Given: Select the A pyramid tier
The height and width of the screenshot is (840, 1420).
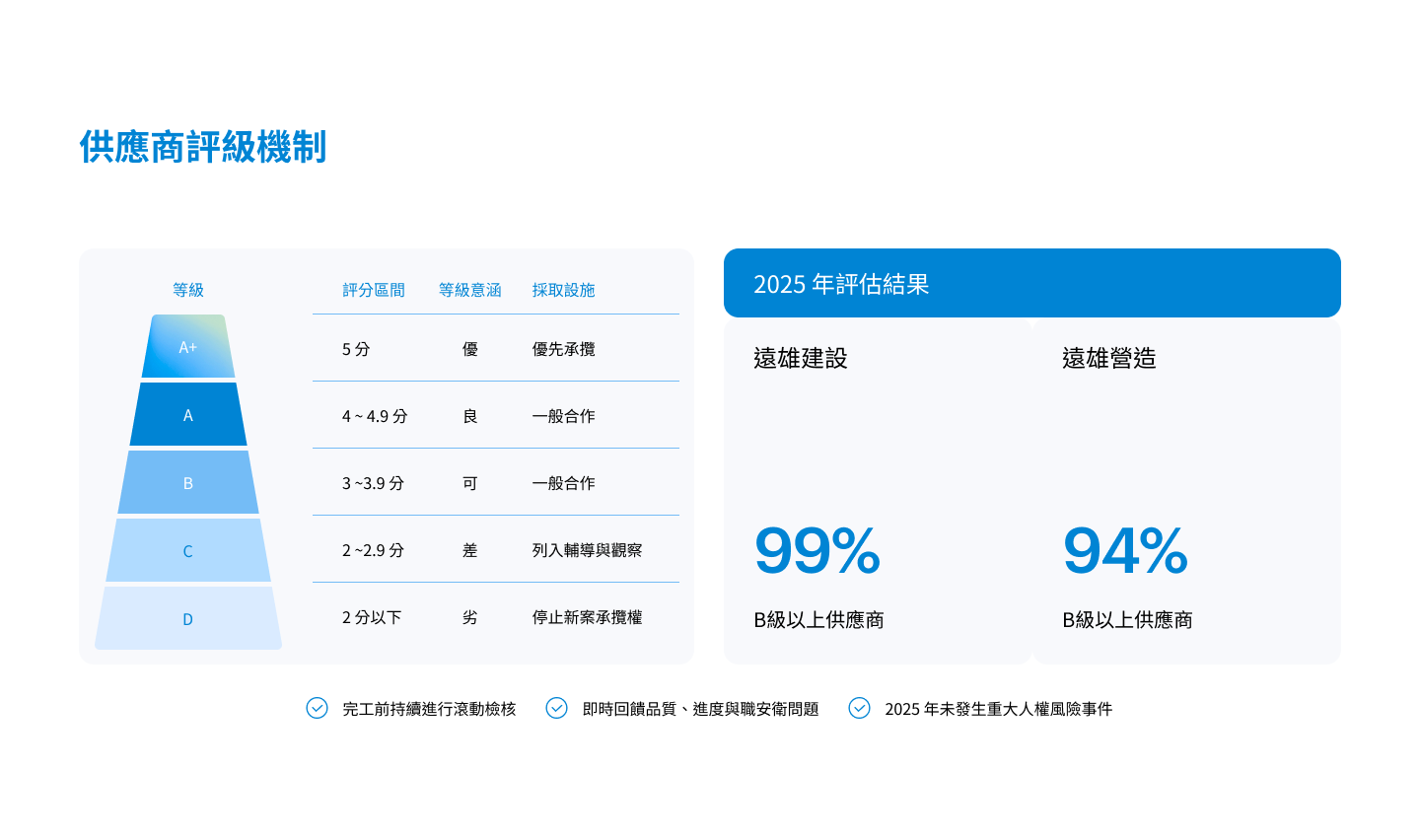Looking at the screenshot, I should coord(188,414).
